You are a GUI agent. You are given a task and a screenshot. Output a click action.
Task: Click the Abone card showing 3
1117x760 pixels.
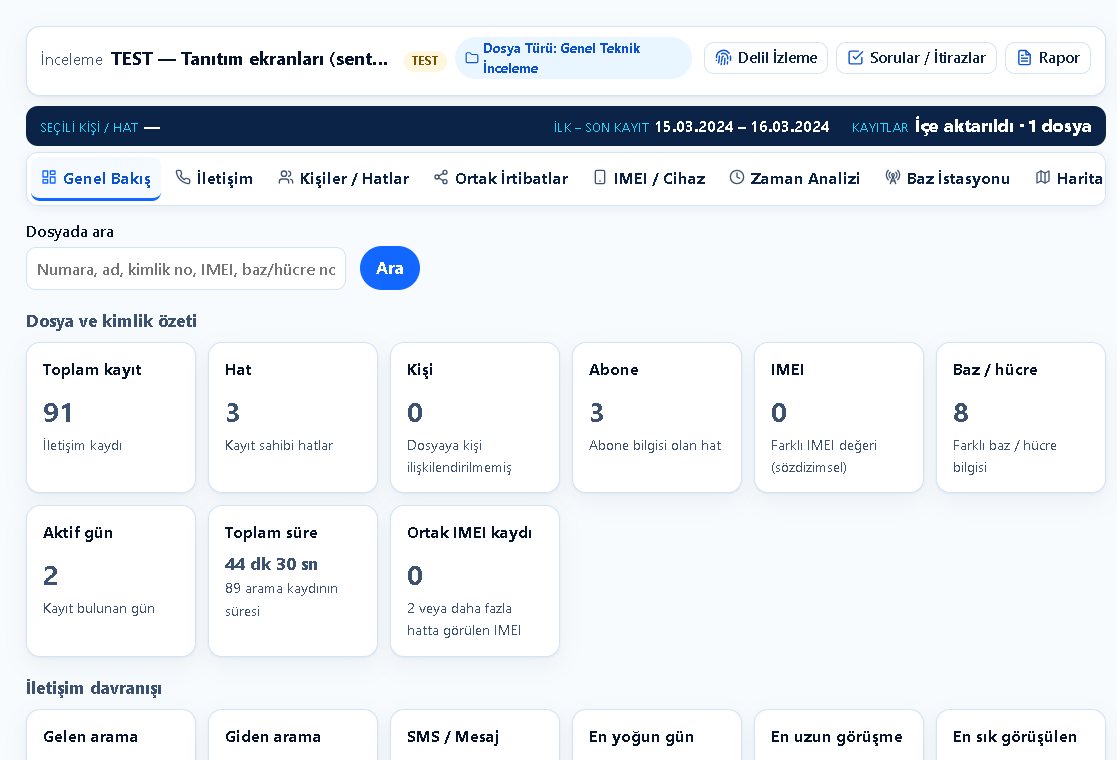click(657, 417)
